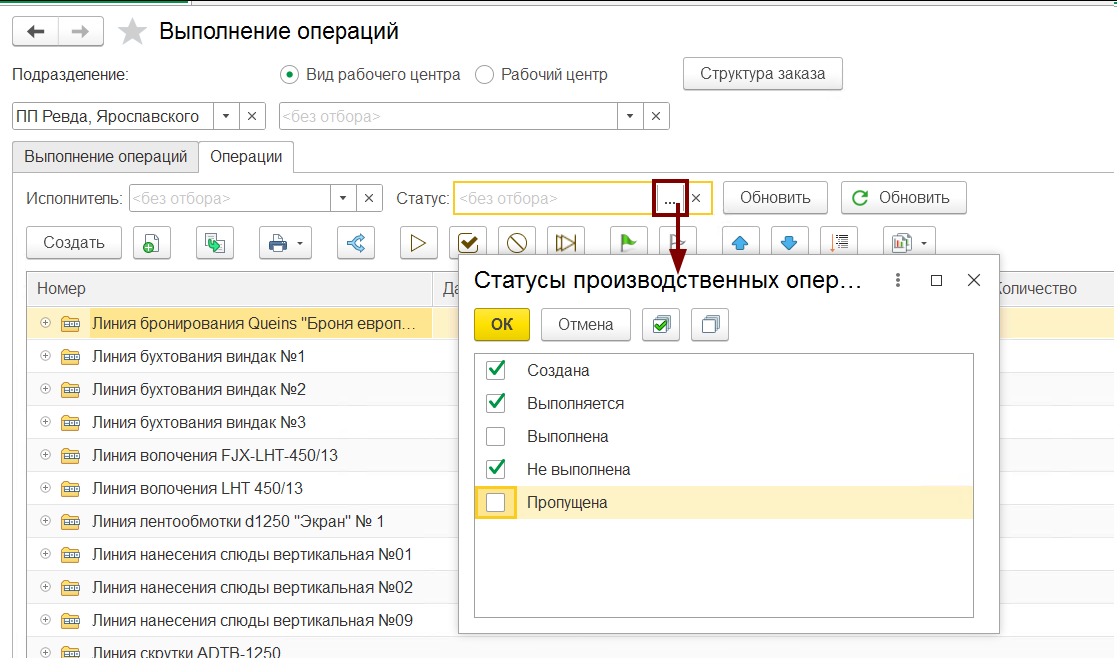The height and width of the screenshot is (658, 1117).
Task: Clear the Исполнитель field with X
Action: point(368,198)
